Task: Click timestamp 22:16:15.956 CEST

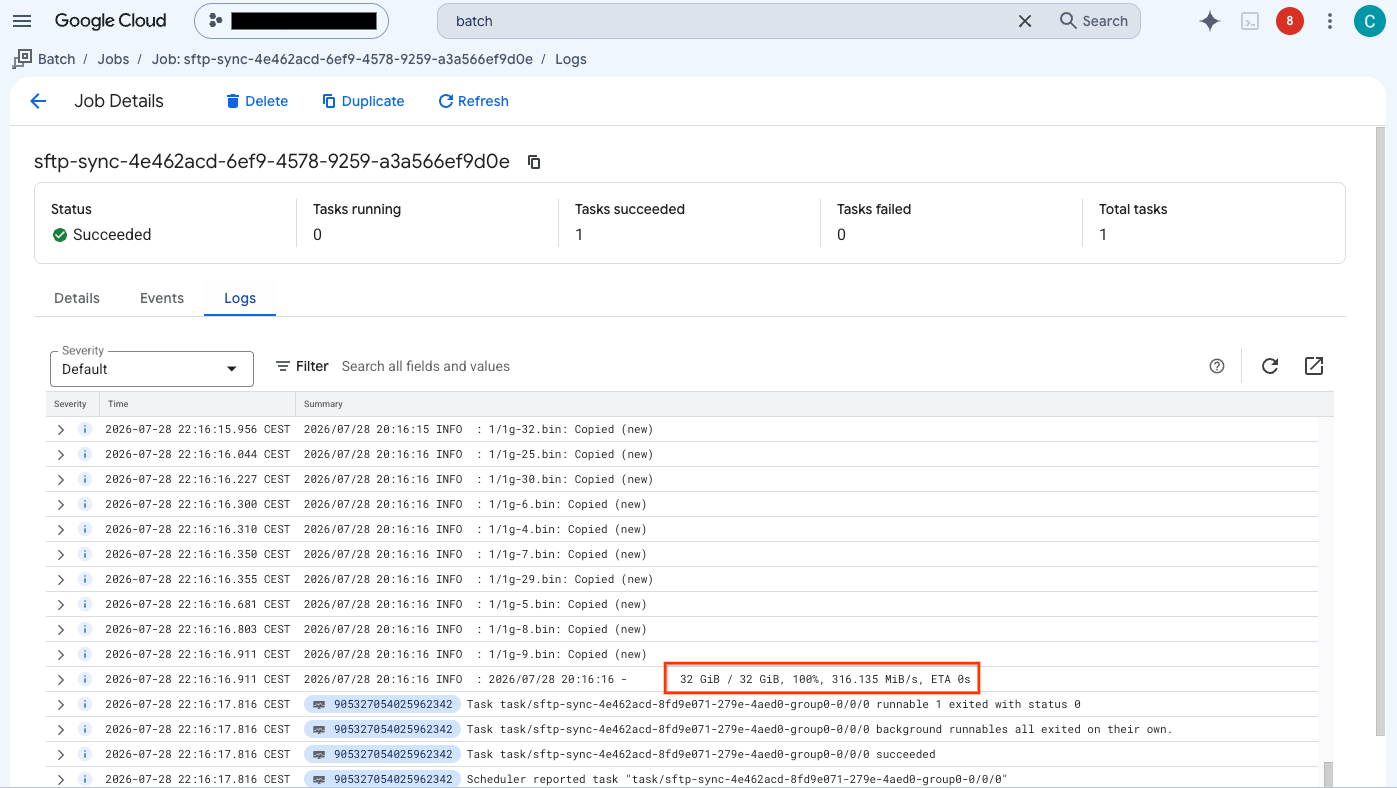Action: pos(198,429)
